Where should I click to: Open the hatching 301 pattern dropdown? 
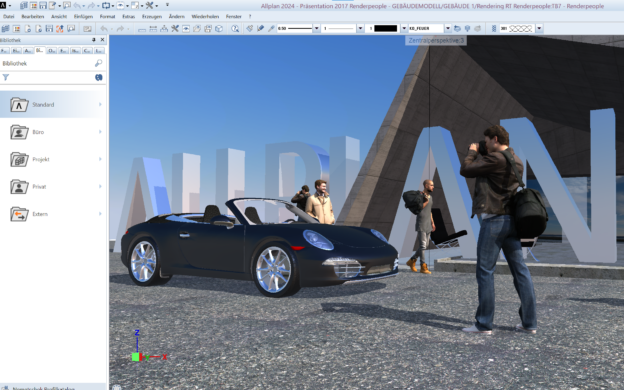[539, 28]
